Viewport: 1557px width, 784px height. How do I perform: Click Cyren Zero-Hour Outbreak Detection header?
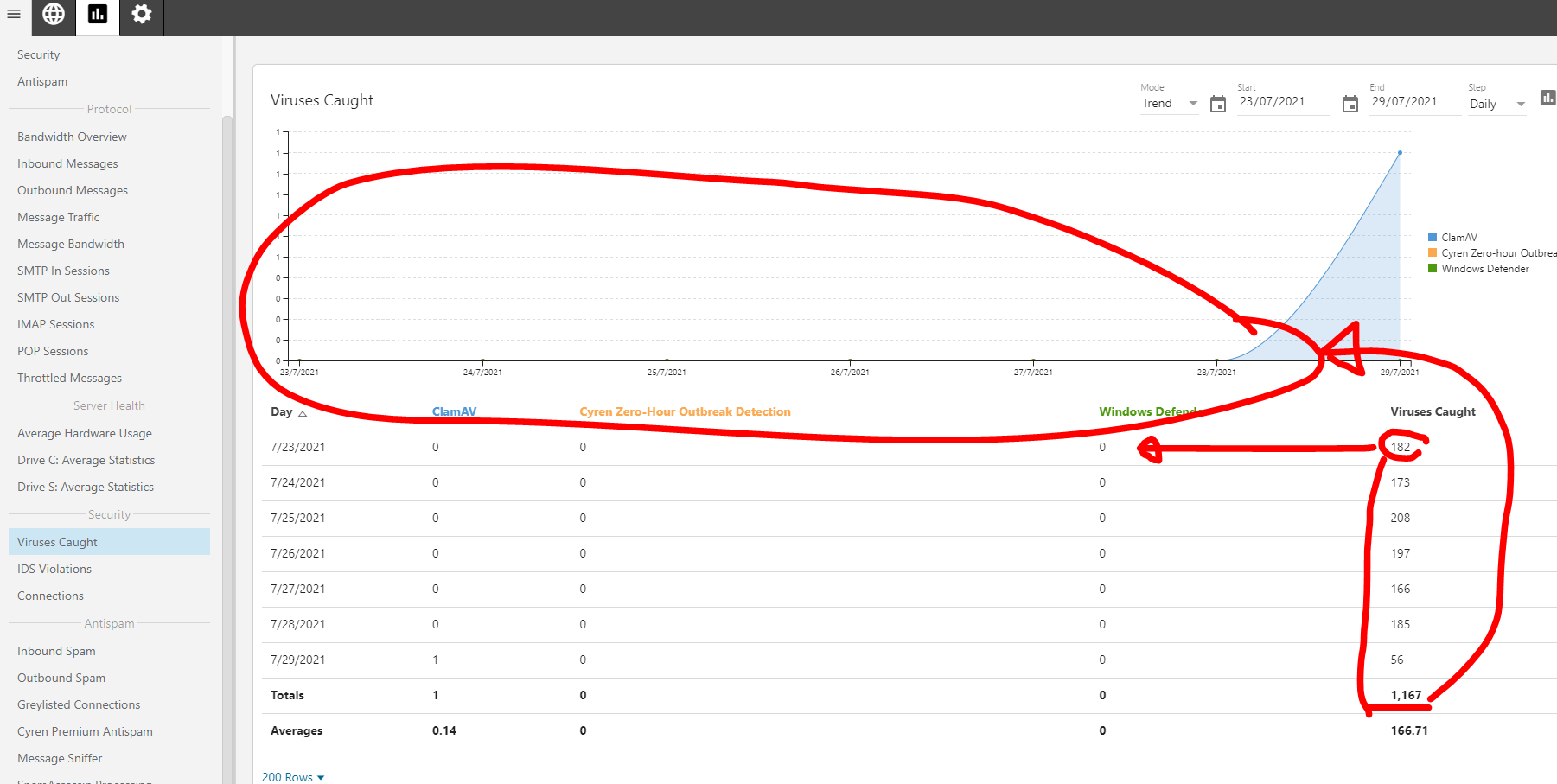click(x=685, y=411)
